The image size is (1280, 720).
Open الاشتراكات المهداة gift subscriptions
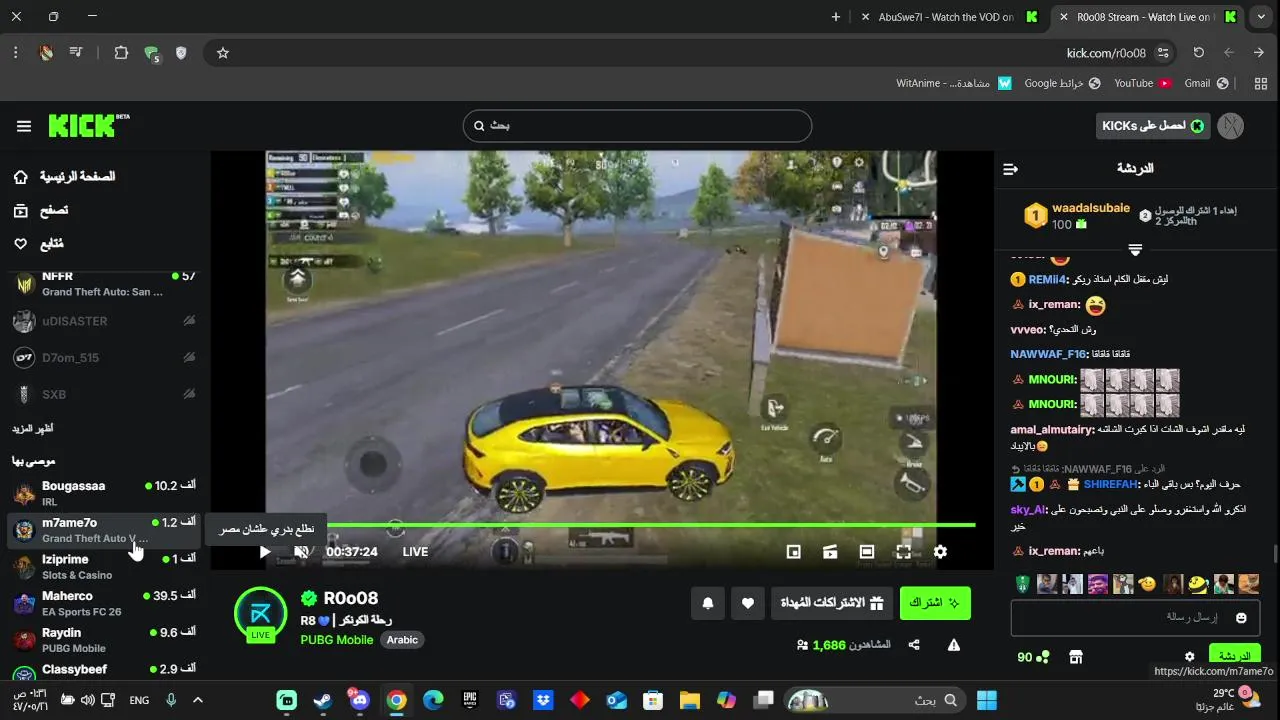point(832,603)
